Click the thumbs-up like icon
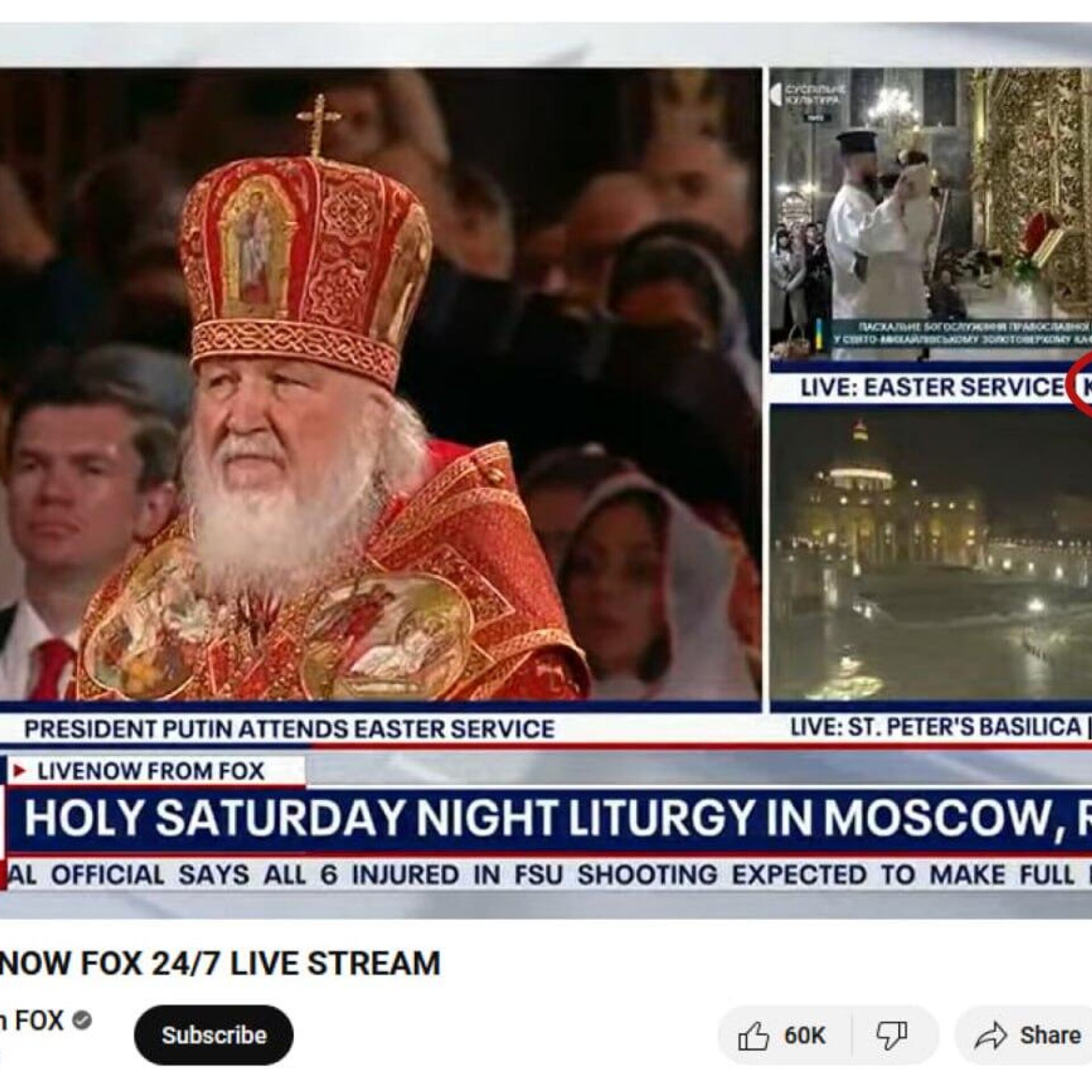The width and height of the screenshot is (1092, 1092). 754,1036
